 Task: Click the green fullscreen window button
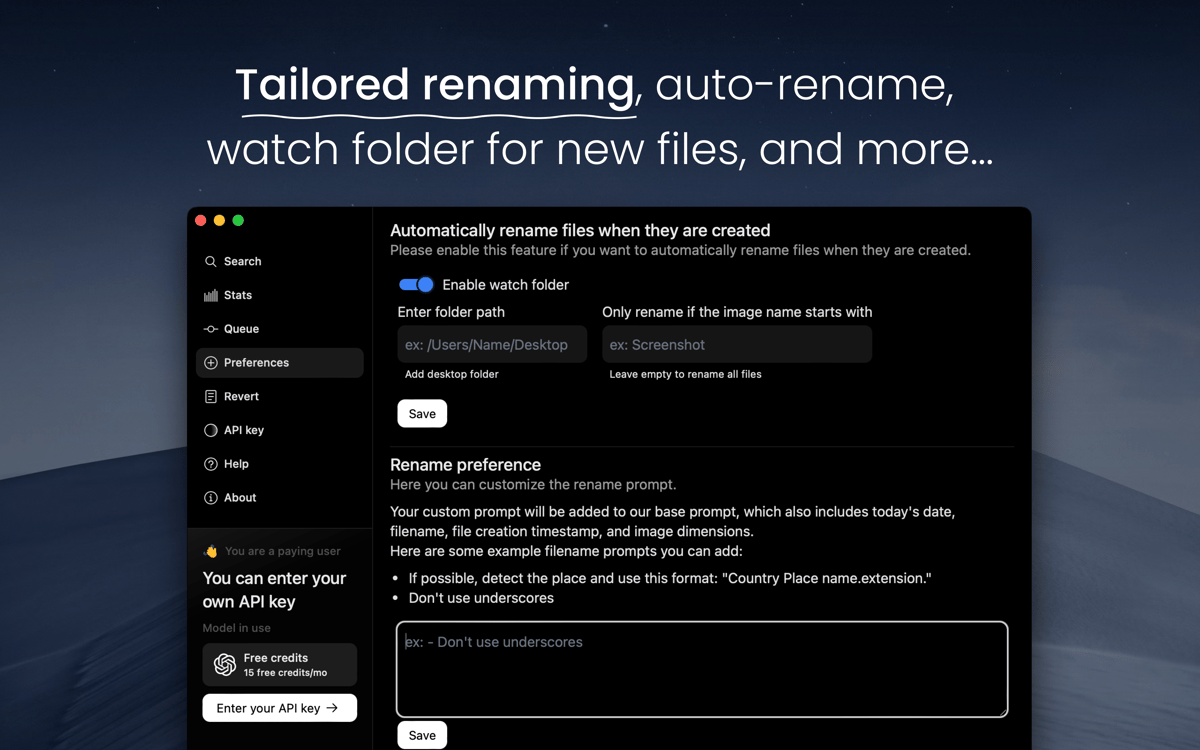click(238, 221)
